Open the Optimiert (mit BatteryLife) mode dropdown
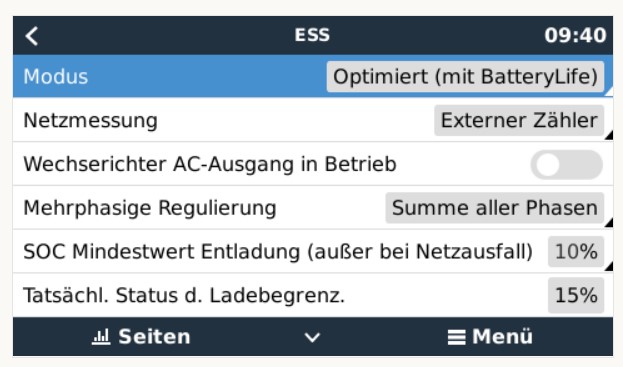Screen dimensions: 623x367 coord(465,77)
